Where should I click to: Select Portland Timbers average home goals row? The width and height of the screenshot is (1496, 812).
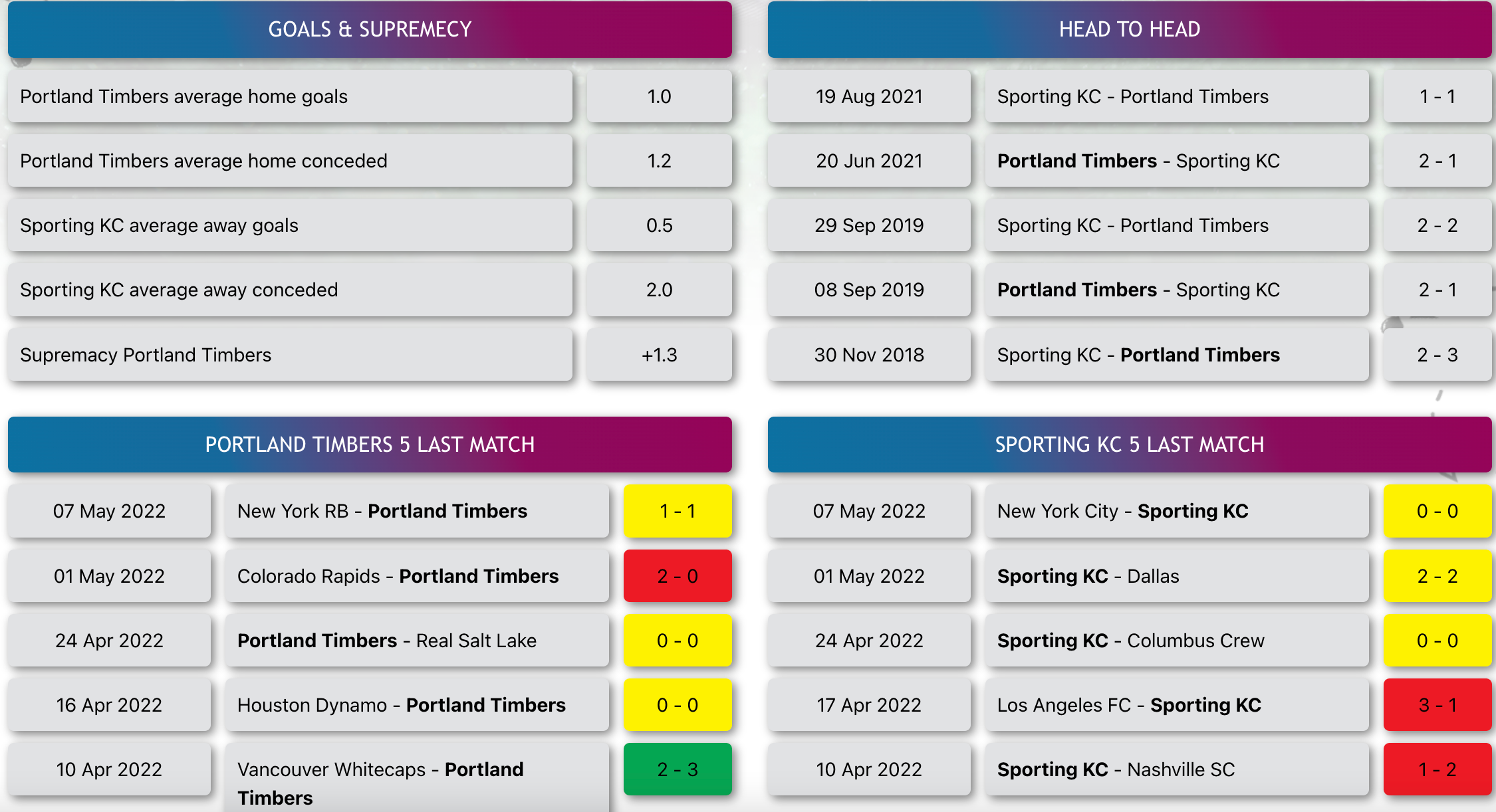290,96
